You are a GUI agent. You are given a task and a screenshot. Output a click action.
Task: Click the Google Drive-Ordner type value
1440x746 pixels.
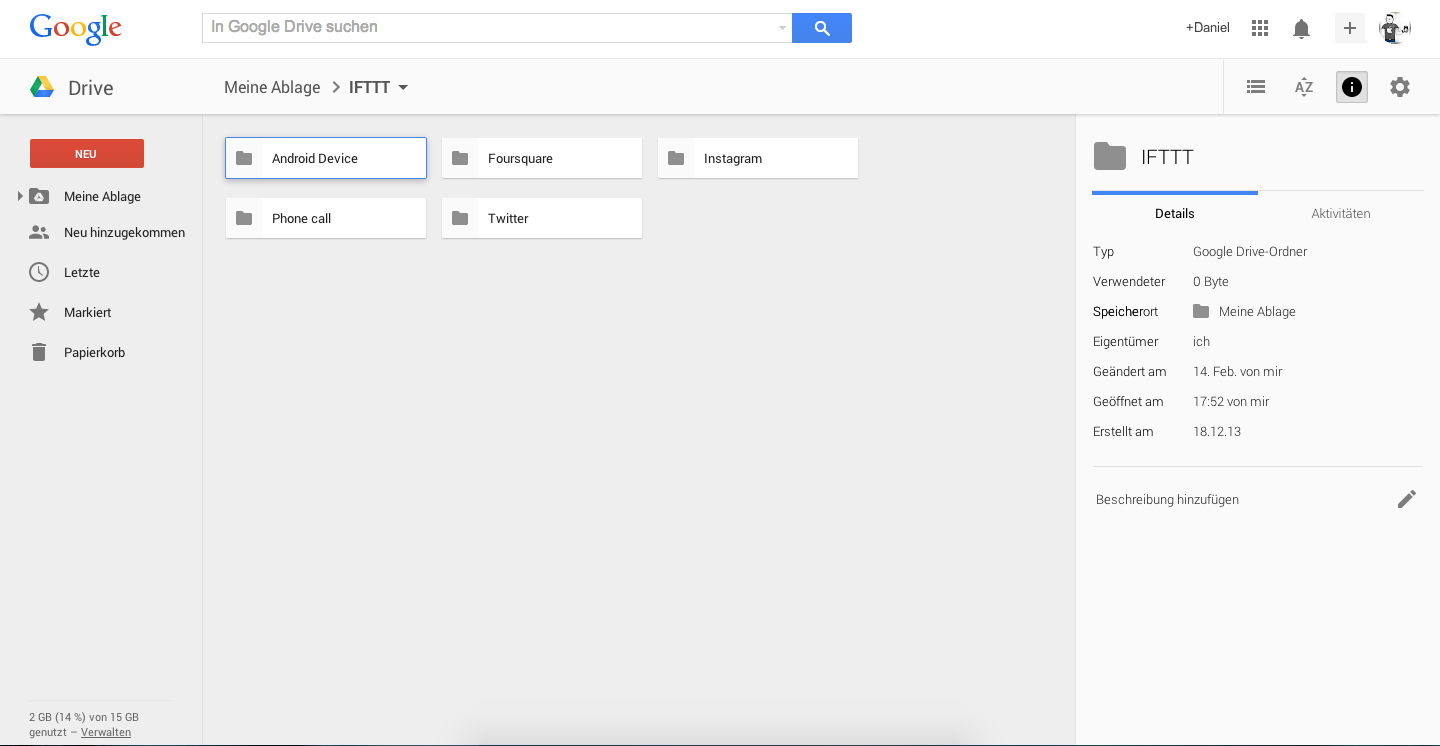pos(1250,251)
